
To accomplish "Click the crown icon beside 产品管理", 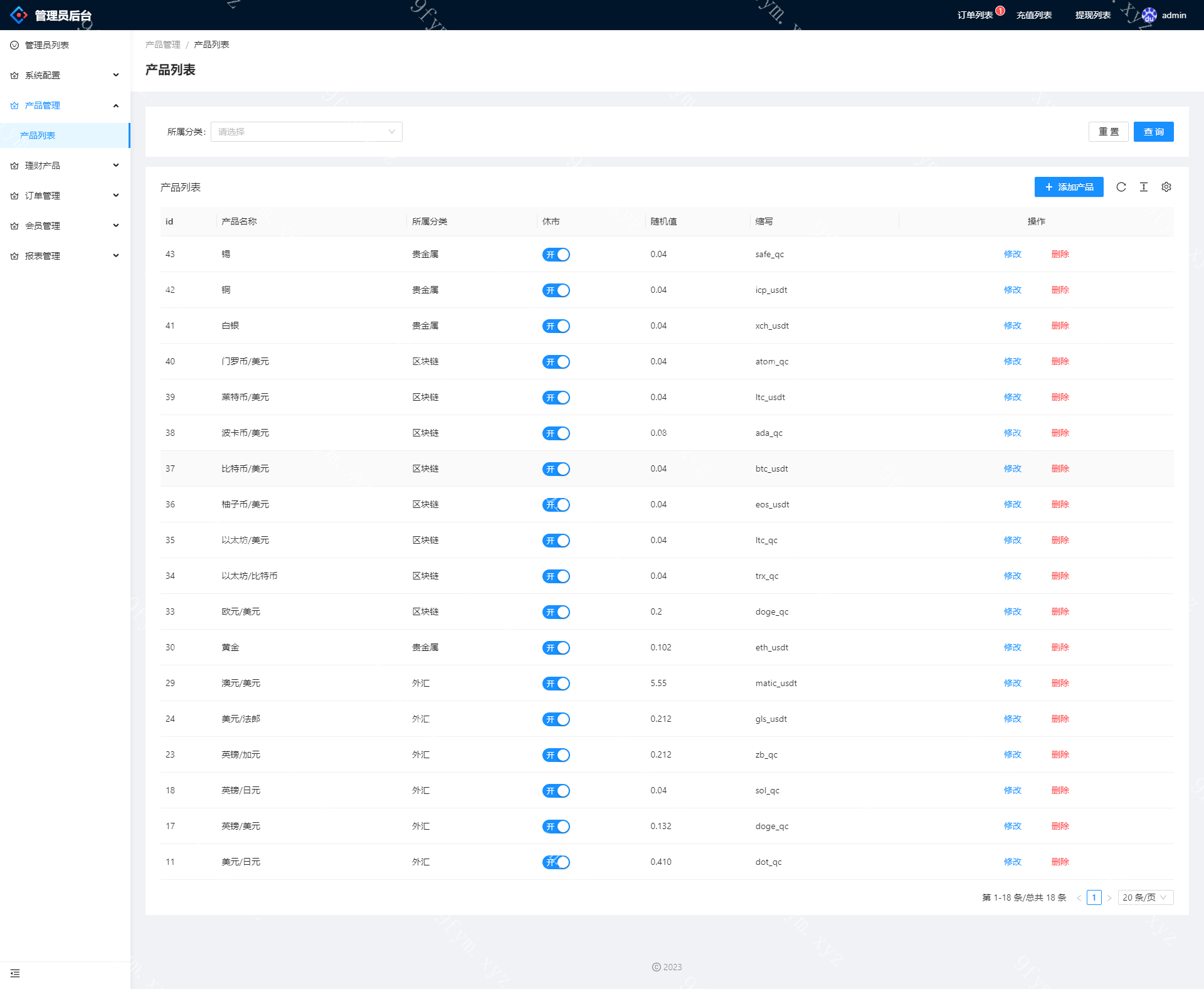I will (x=14, y=105).
